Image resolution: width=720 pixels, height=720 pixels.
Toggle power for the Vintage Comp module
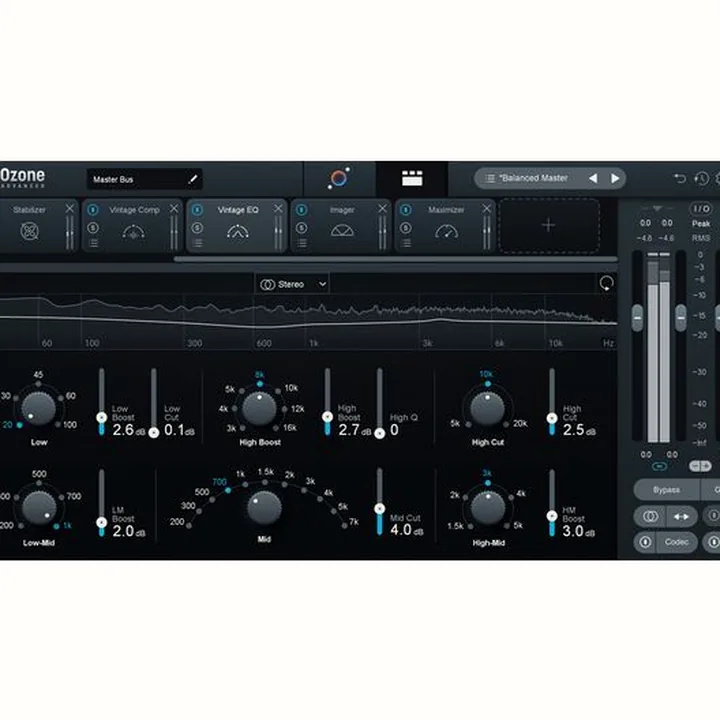(93, 210)
